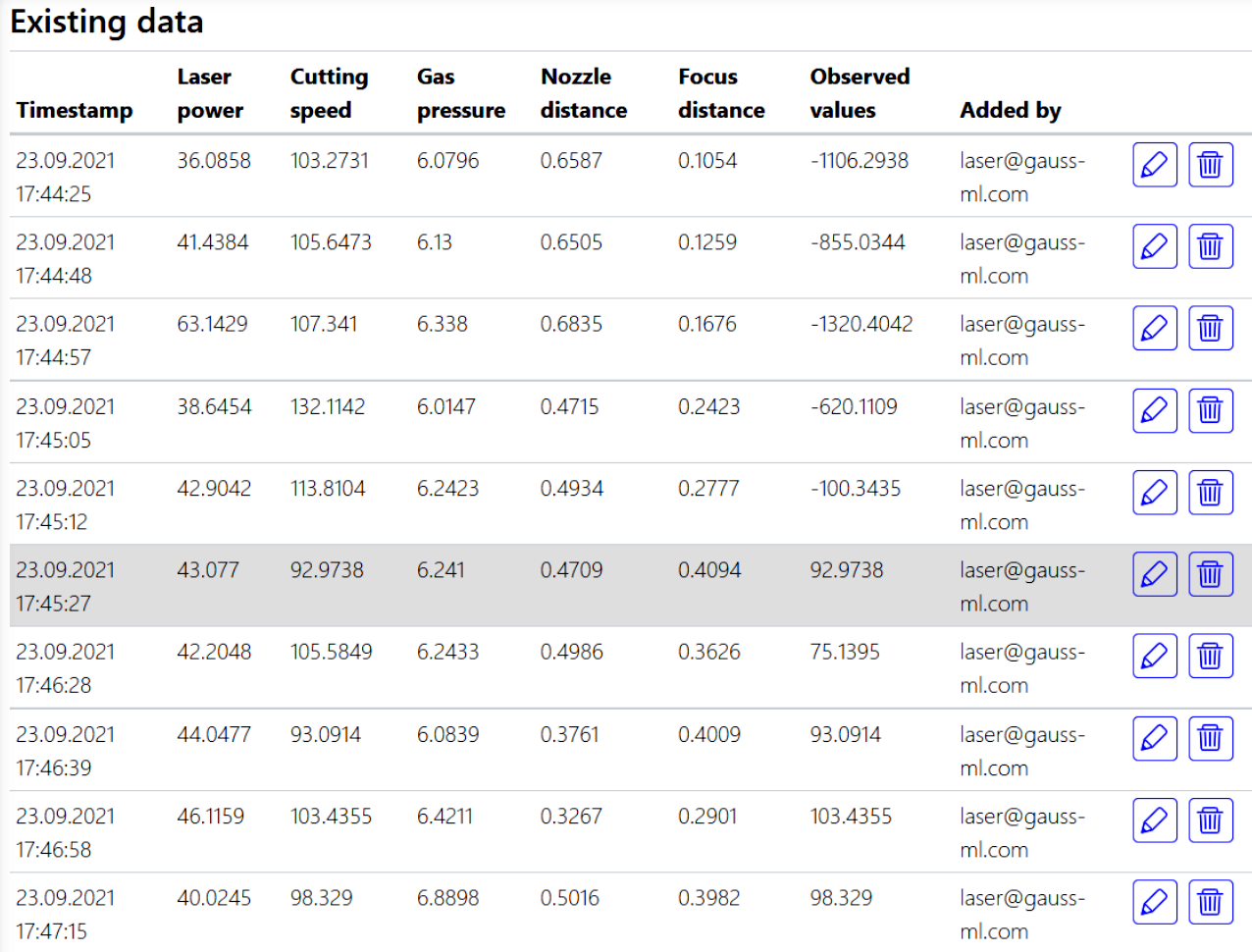Click the Timestamp column header
Image resolution: width=1252 pixels, height=952 pixels.
[75, 110]
